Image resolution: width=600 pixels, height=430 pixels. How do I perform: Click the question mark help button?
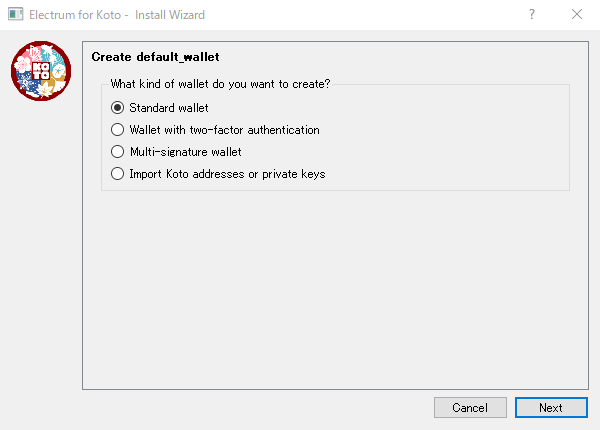click(532, 15)
